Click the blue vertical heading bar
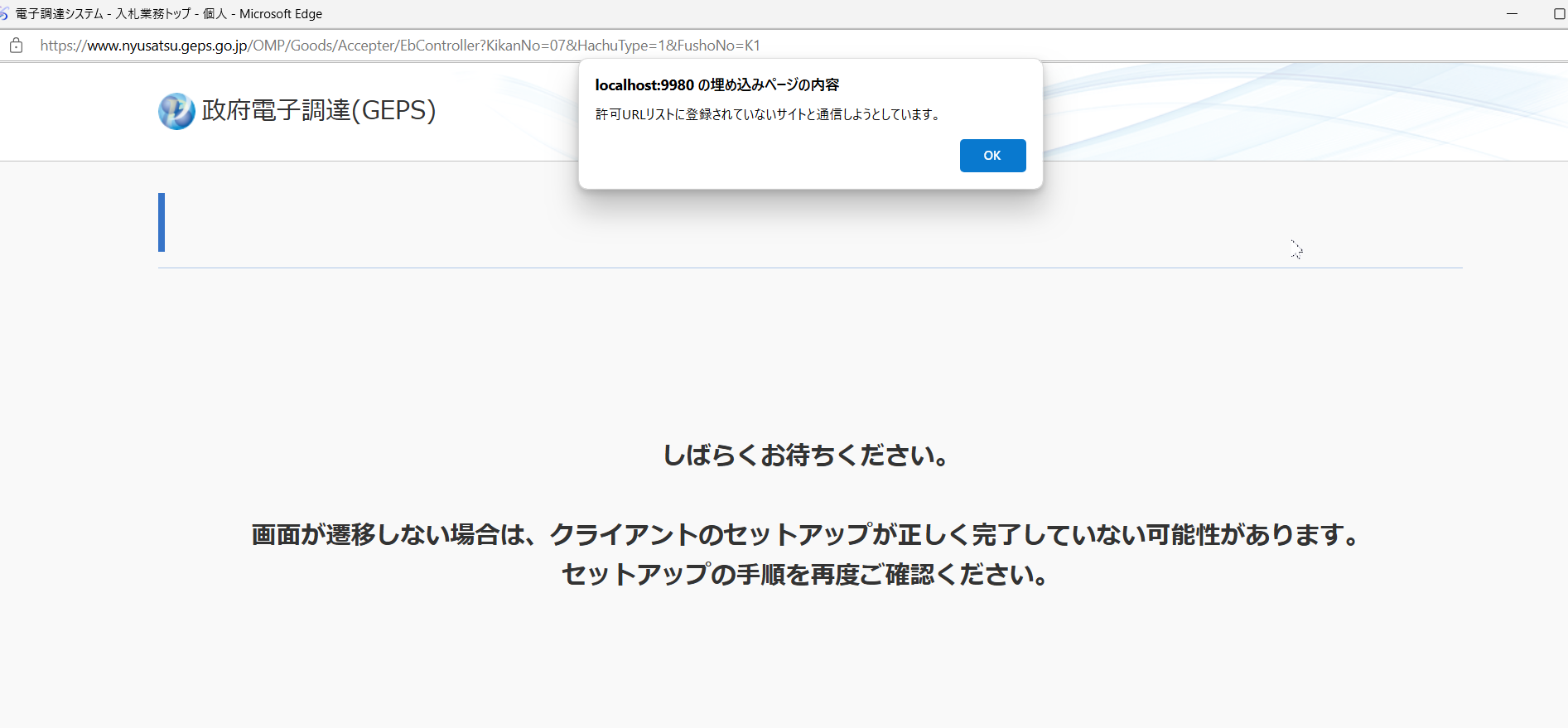Viewport: 1568px width, 728px height. point(162,222)
